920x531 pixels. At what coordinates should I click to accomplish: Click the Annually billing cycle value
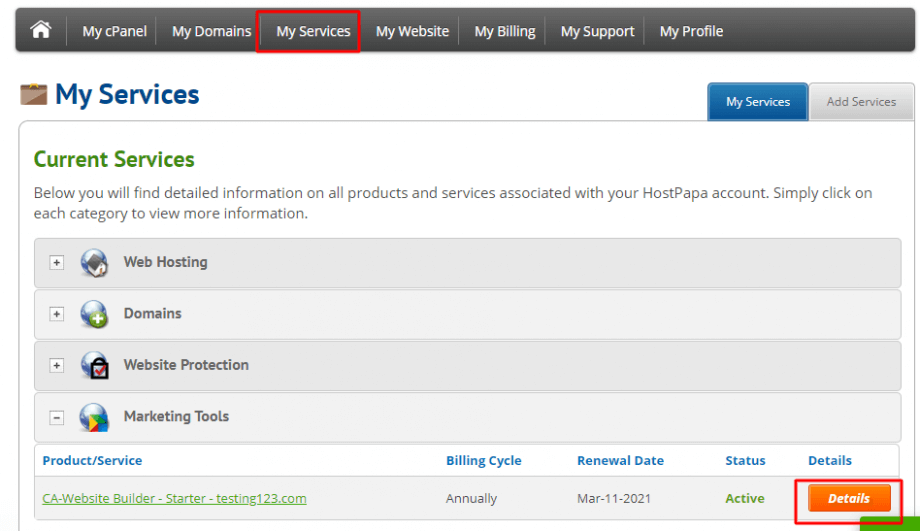pos(471,498)
